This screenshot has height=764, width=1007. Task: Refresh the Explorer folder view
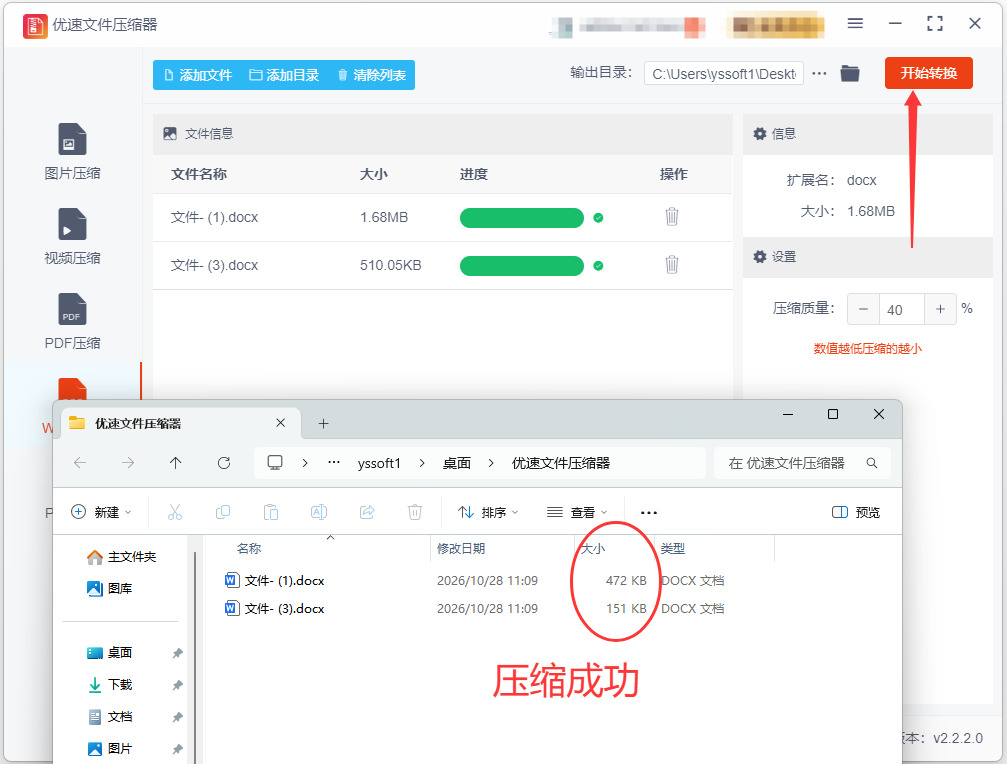tap(223, 463)
